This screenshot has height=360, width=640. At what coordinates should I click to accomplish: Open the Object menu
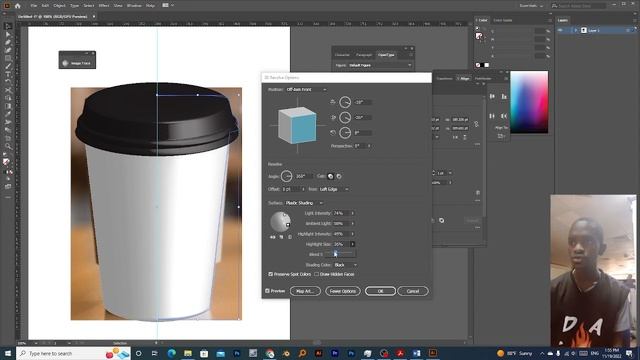[59, 6]
